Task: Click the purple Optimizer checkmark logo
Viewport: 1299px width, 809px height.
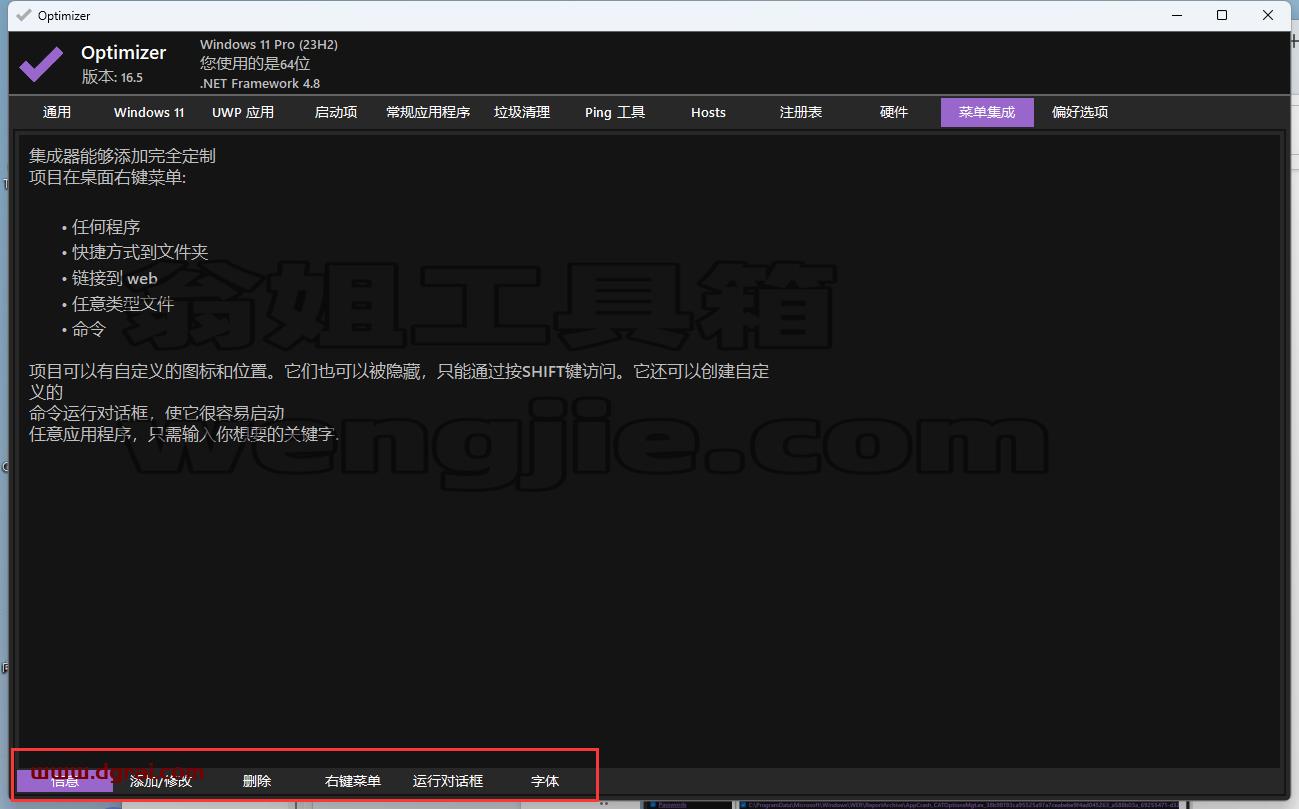Action: pyautogui.click(x=41, y=63)
